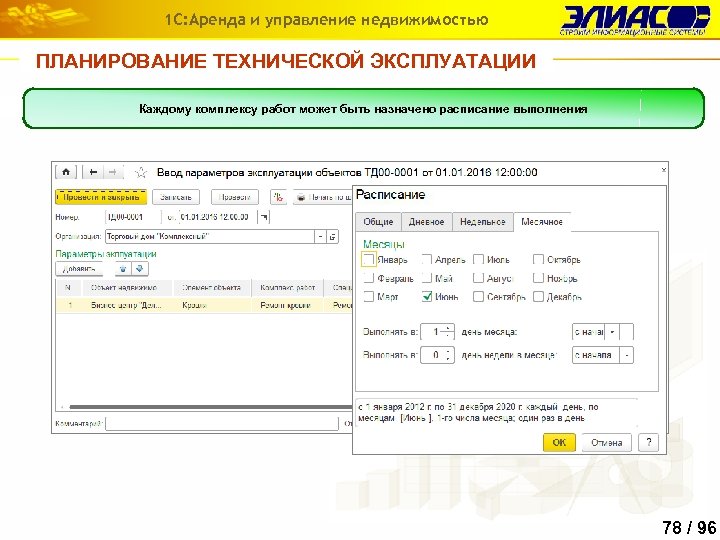Check the Январь checkbox

click(x=368, y=259)
